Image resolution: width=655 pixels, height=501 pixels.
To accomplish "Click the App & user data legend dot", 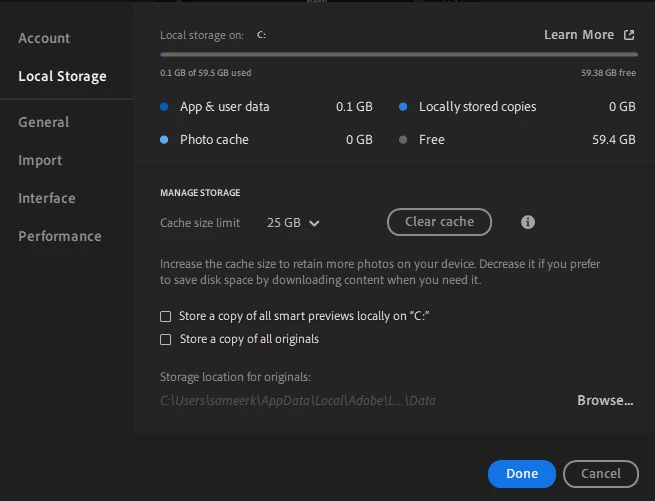I will (165, 107).
